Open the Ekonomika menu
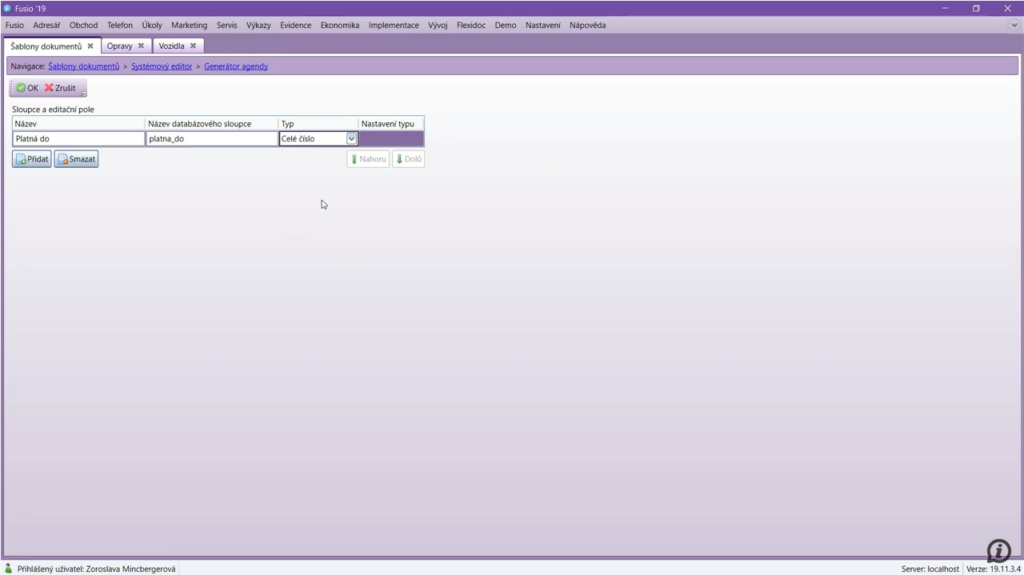 tap(339, 25)
